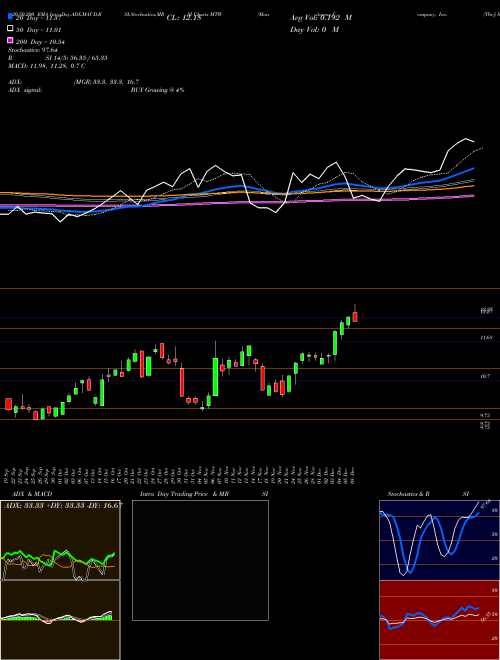Click the MACD histogram chart below the ADX chart
500x660 pixels.
60,620
